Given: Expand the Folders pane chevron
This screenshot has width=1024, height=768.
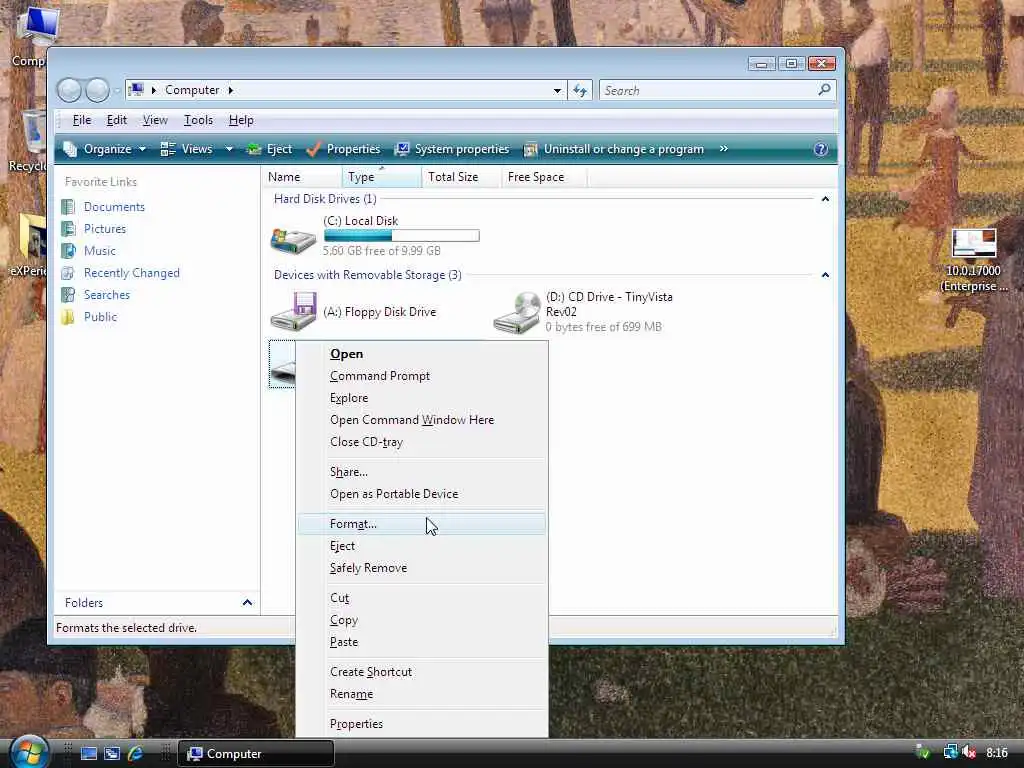Looking at the screenshot, I should (247, 603).
